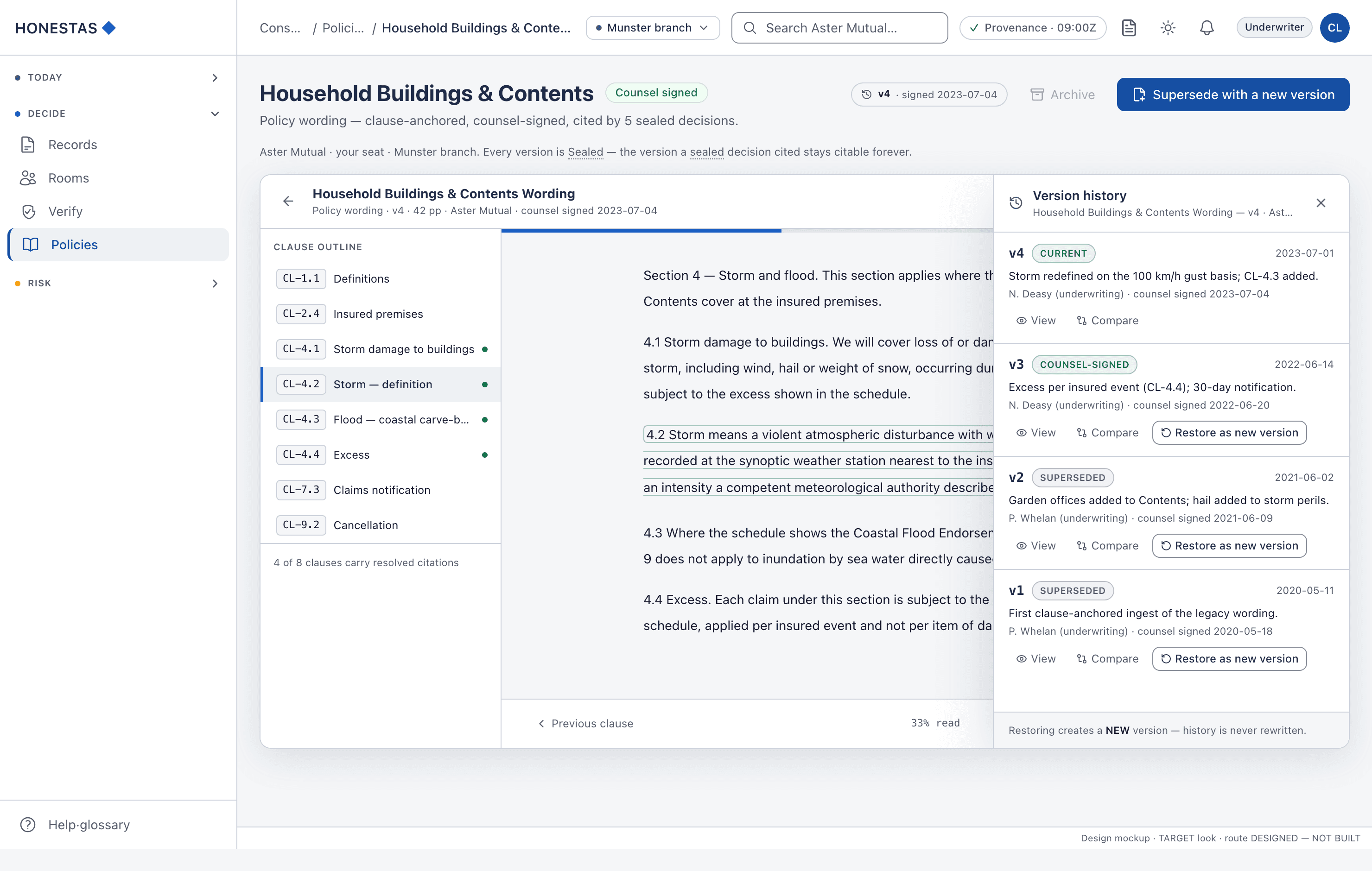The width and height of the screenshot is (1372, 871).
Task: Select clause CL-4.4 Excess
Action: tap(381, 454)
